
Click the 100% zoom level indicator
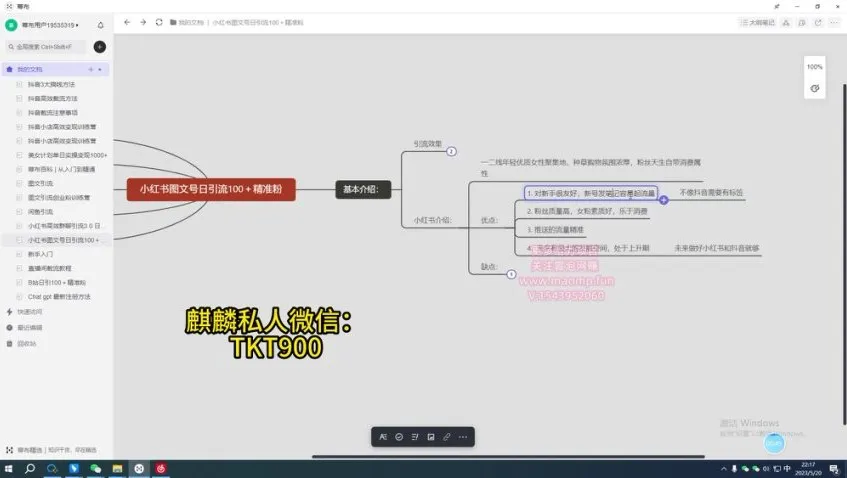click(x=815, y=67)
